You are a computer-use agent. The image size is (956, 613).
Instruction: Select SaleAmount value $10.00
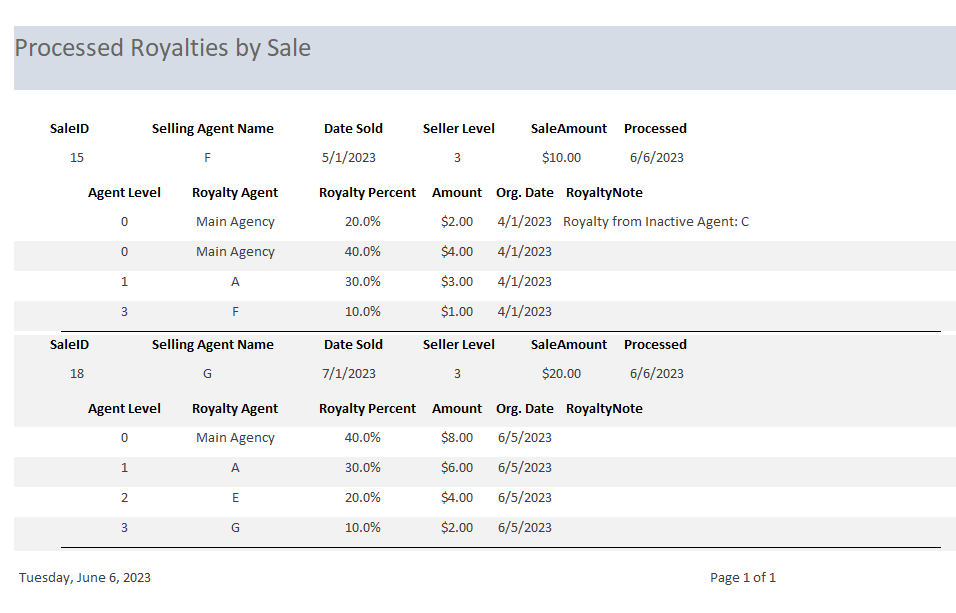click(x=561, y=157)
